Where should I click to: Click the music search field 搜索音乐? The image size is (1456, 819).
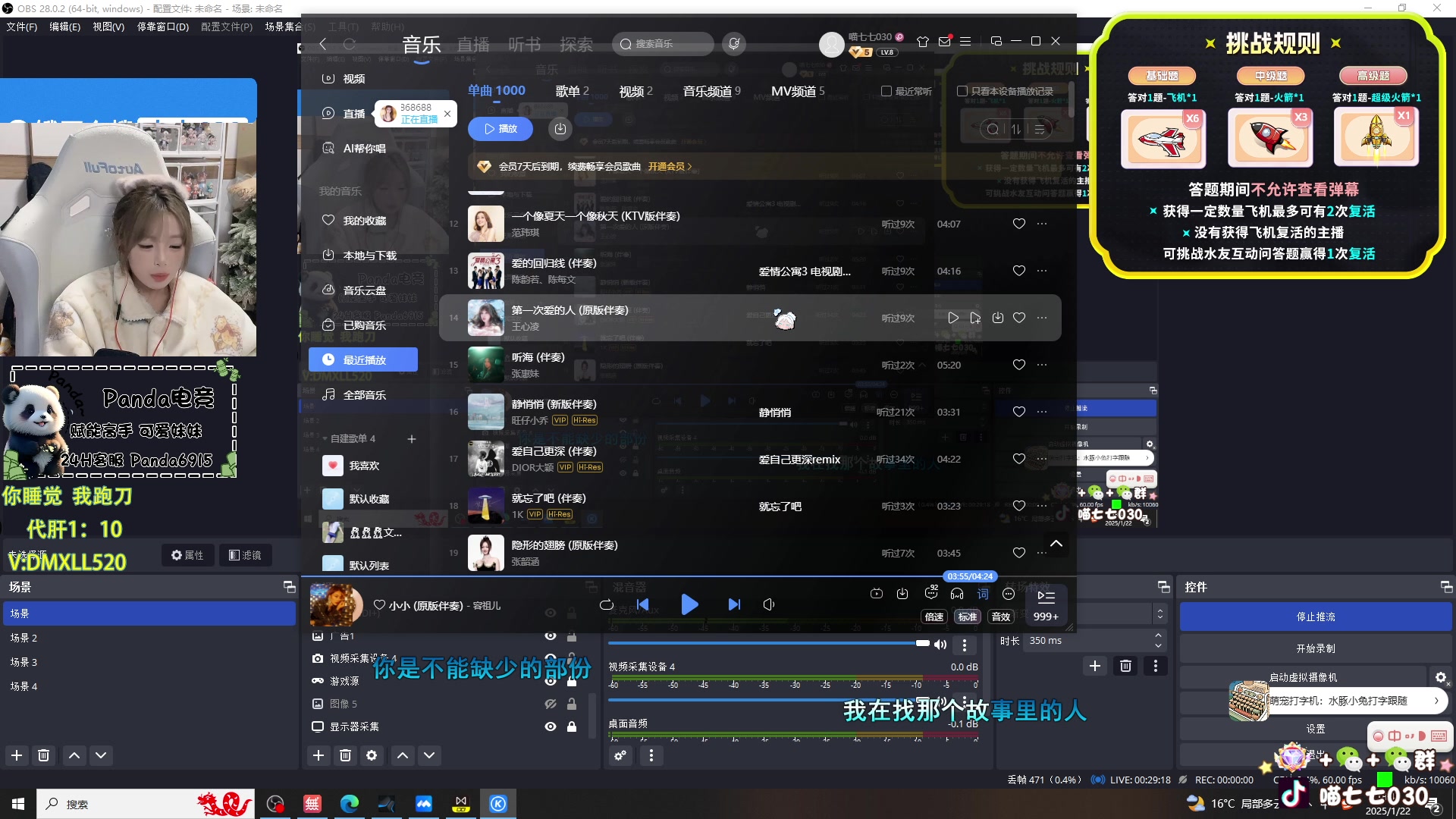663,44
